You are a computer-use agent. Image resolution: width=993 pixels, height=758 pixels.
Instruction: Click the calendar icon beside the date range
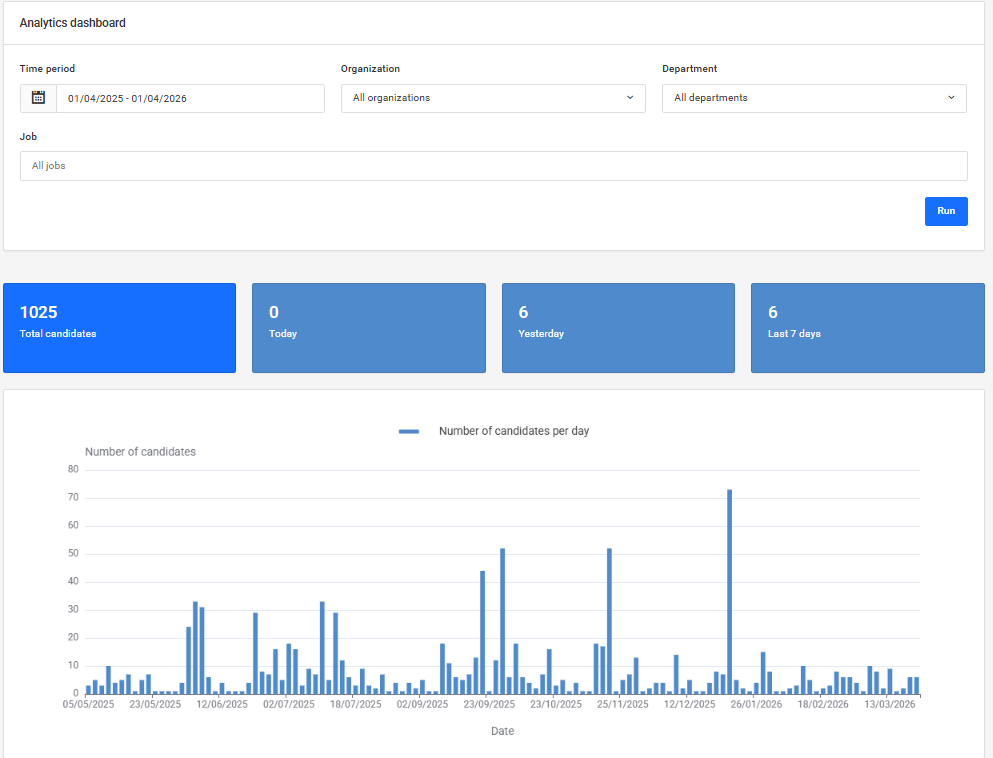(38, 98)
